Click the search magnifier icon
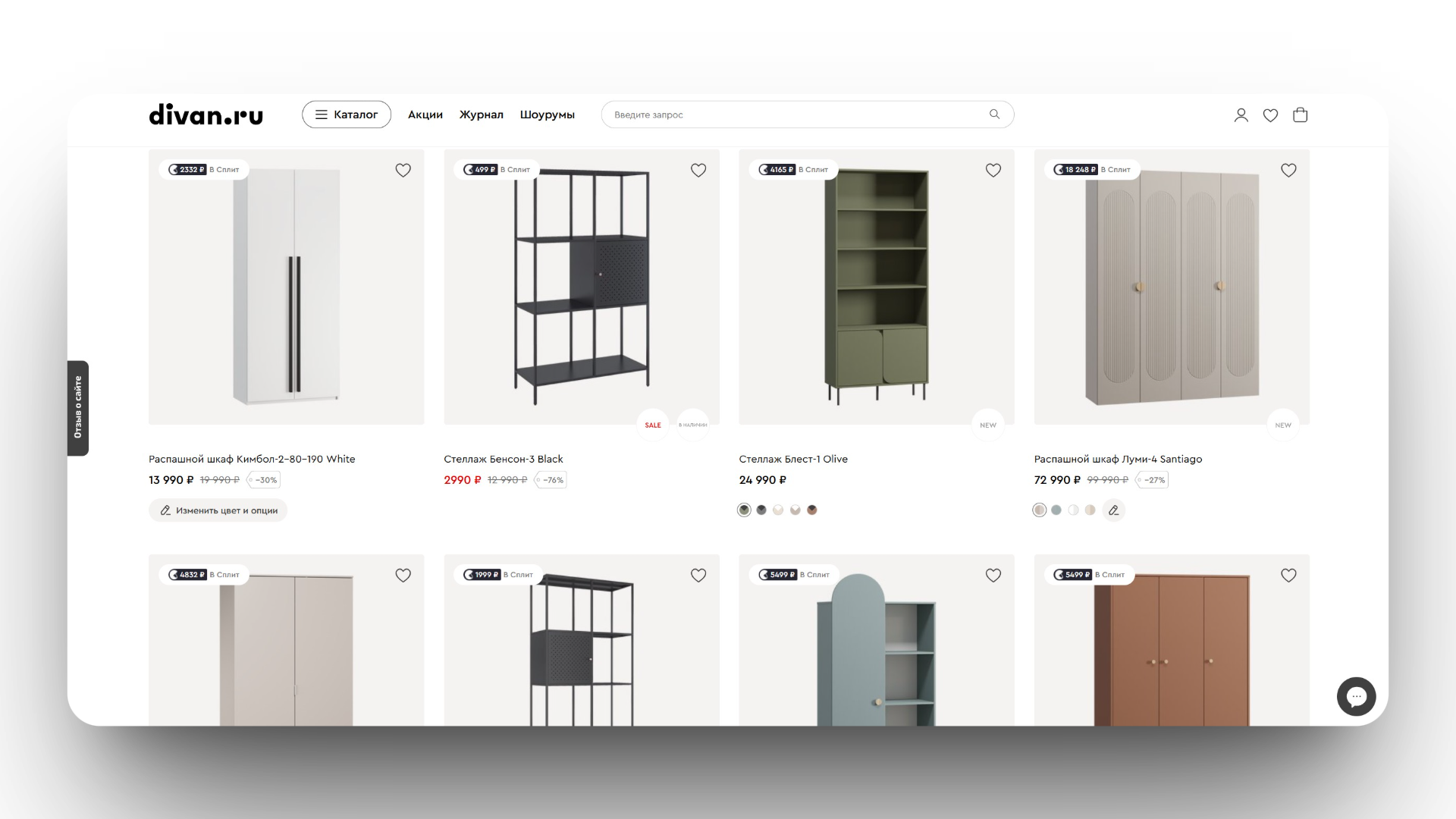 pyautogui.click(x=994, y=115)
